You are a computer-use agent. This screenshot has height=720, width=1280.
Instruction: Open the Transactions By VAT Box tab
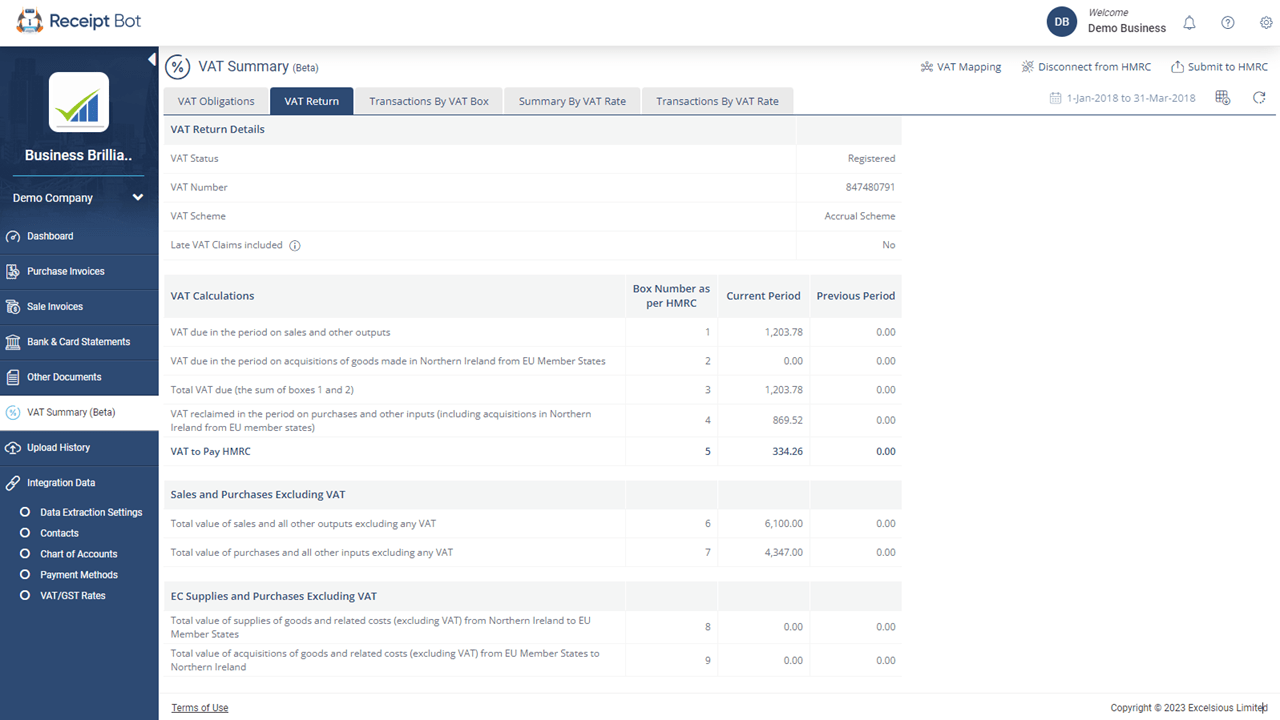click(428, 100)
